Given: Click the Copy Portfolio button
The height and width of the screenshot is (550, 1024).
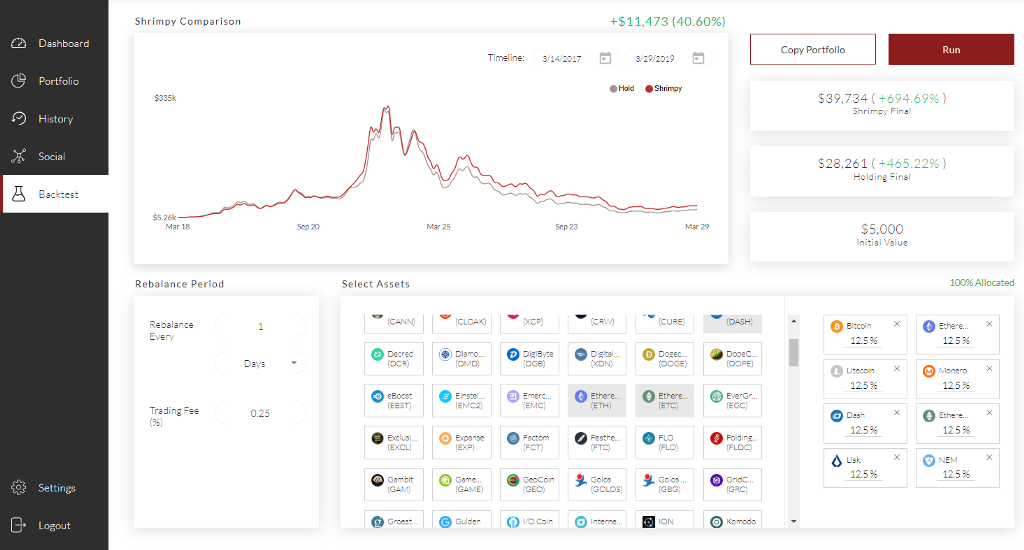Looking at the screenshot, I should [812, 50].
